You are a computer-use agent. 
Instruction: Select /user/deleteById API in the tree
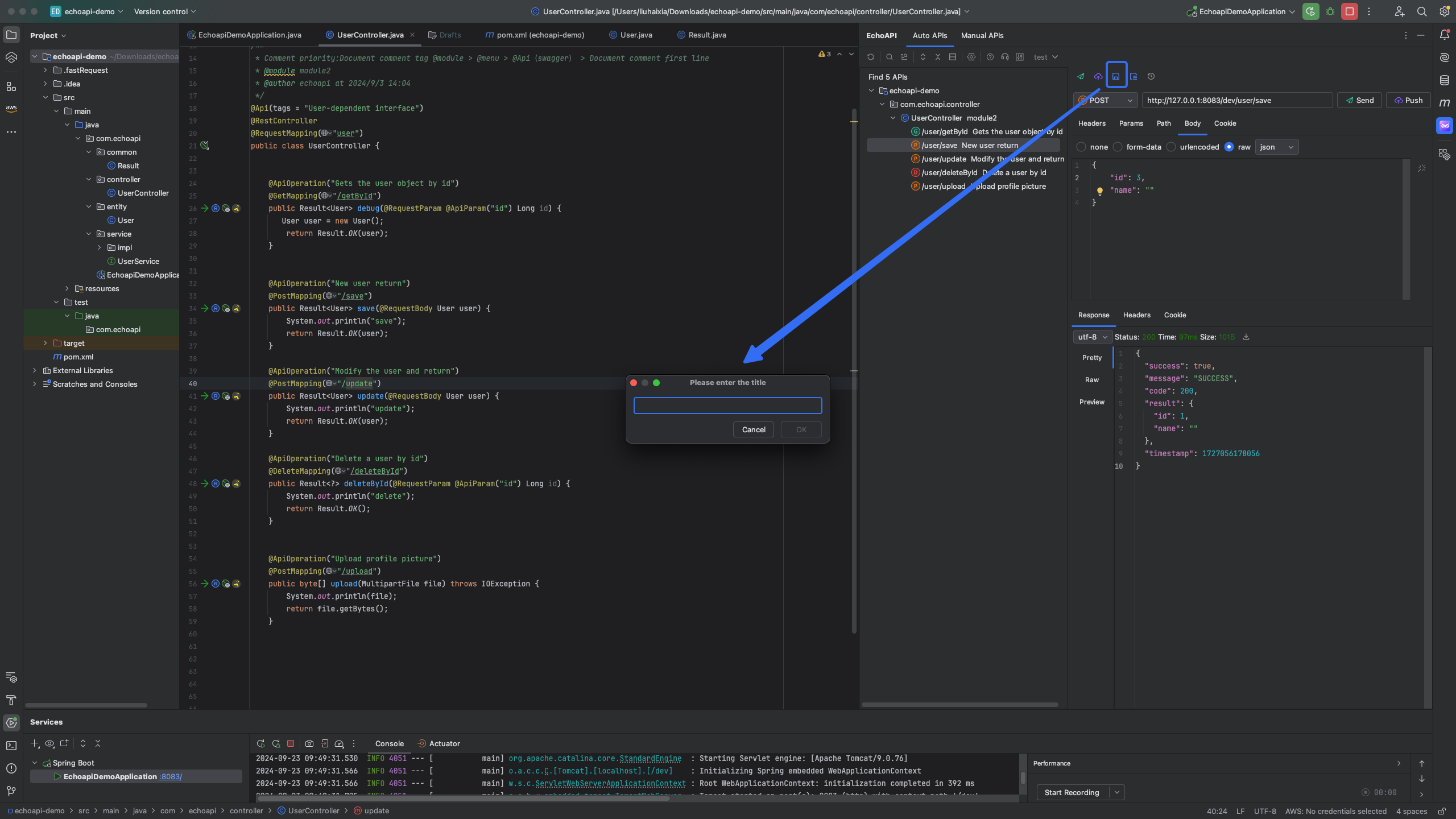pos(978,172)
